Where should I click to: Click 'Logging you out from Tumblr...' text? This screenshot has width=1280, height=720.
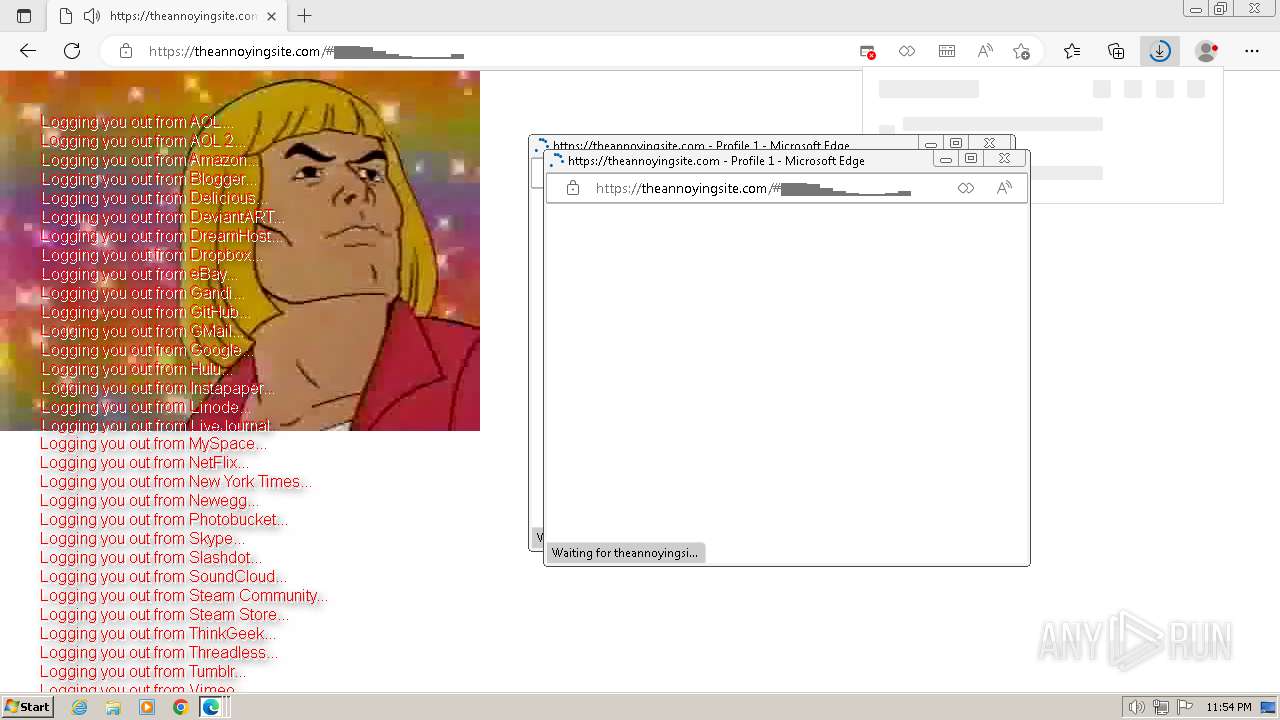[x=143, y=671]
